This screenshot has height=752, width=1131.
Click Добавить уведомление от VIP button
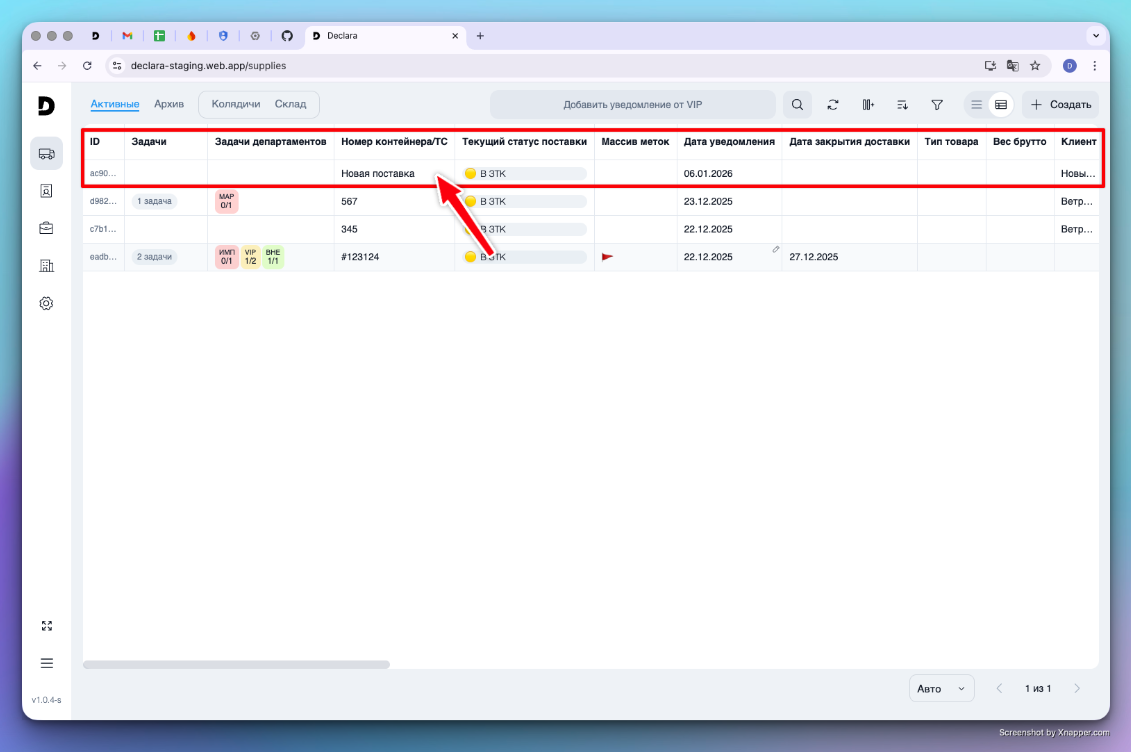point(633,105)
